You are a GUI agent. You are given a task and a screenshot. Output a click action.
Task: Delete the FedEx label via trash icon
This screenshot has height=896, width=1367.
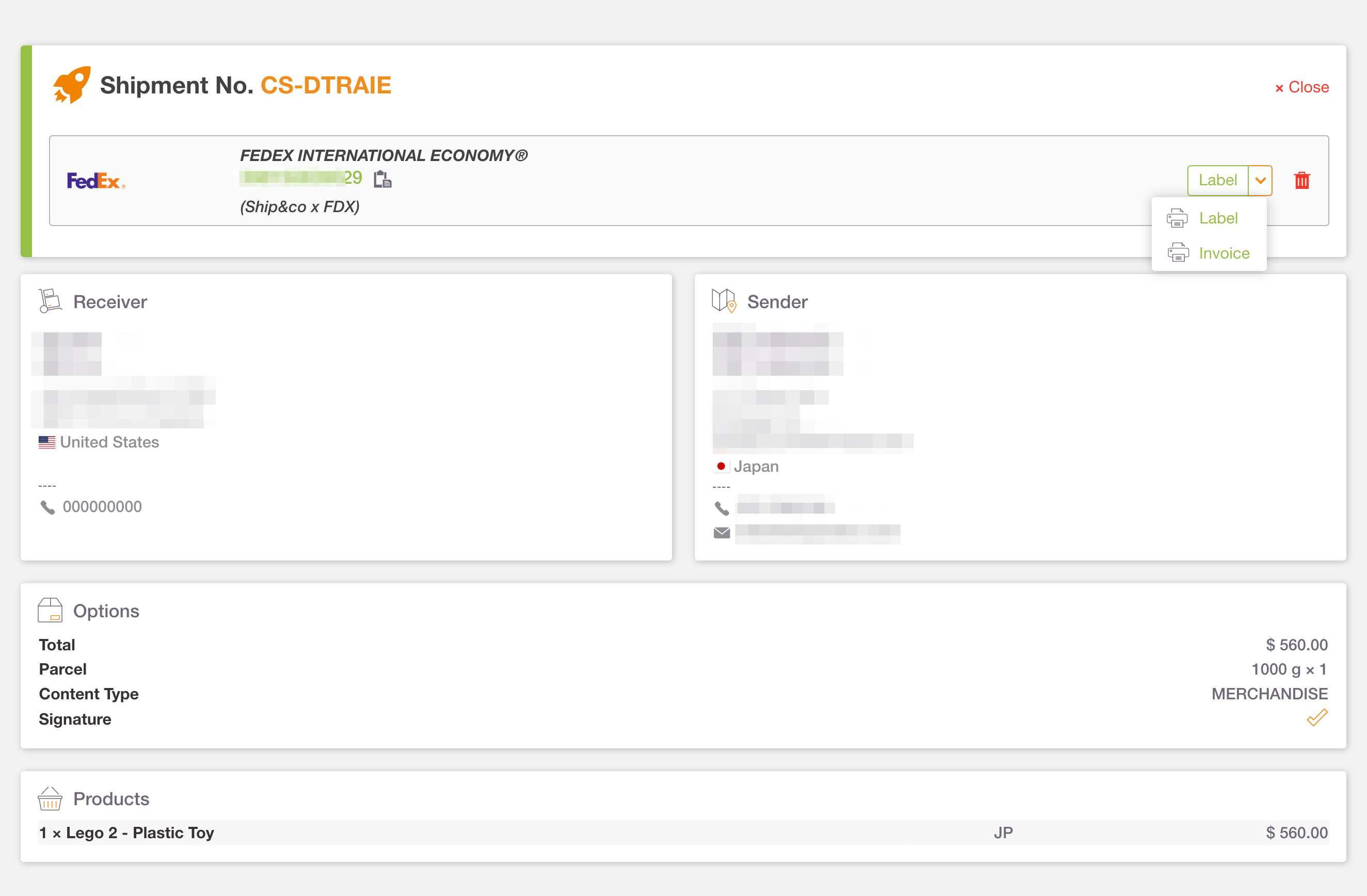coord(1302,180)
